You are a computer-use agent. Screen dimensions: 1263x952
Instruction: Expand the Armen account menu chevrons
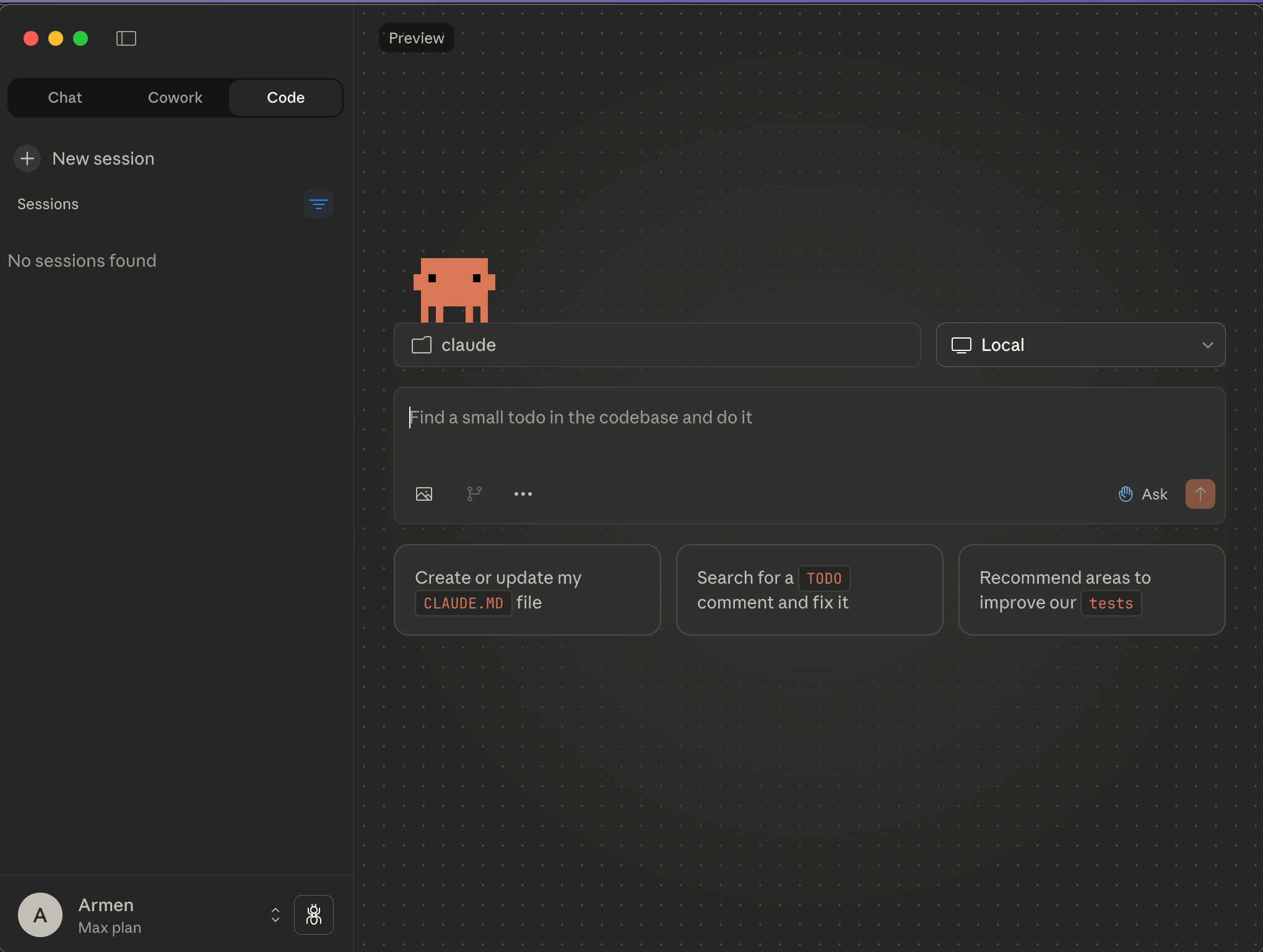276,915
